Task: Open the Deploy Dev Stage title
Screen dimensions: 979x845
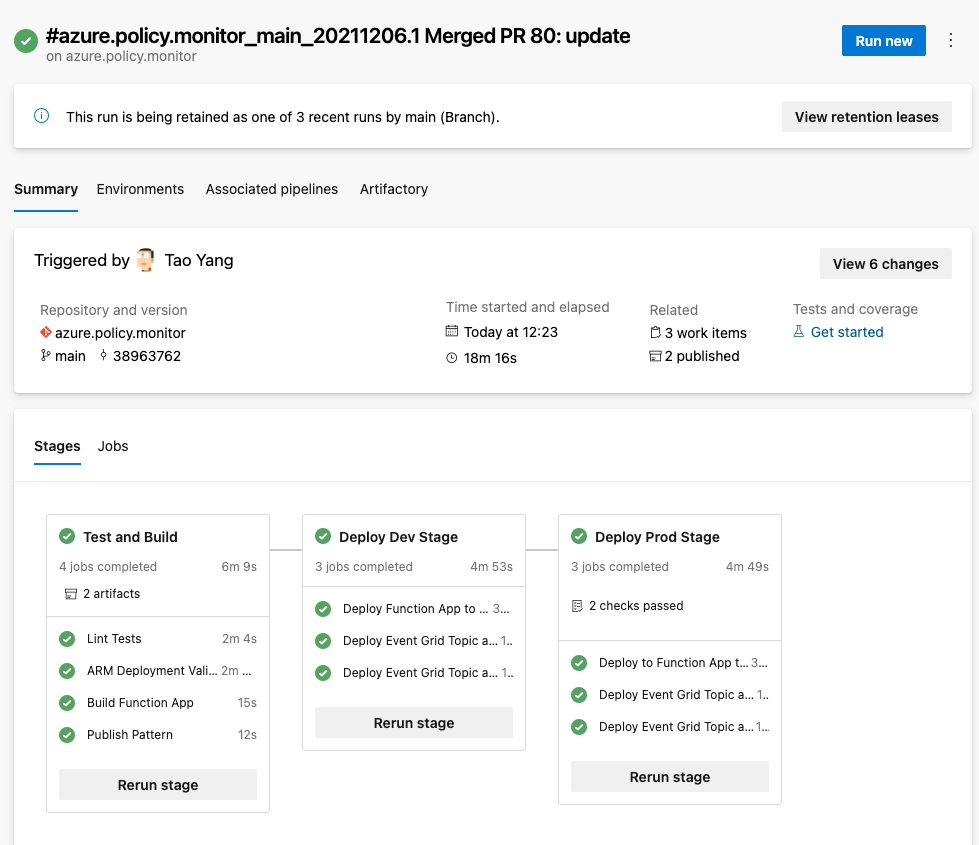Action: [398, 537]
